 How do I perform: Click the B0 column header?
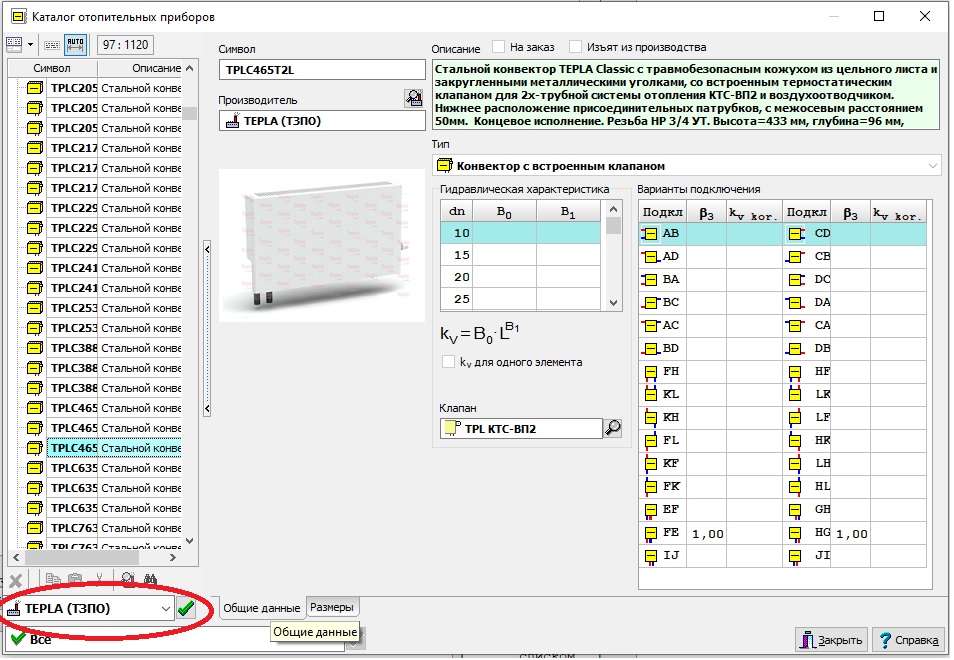[504, 212]
